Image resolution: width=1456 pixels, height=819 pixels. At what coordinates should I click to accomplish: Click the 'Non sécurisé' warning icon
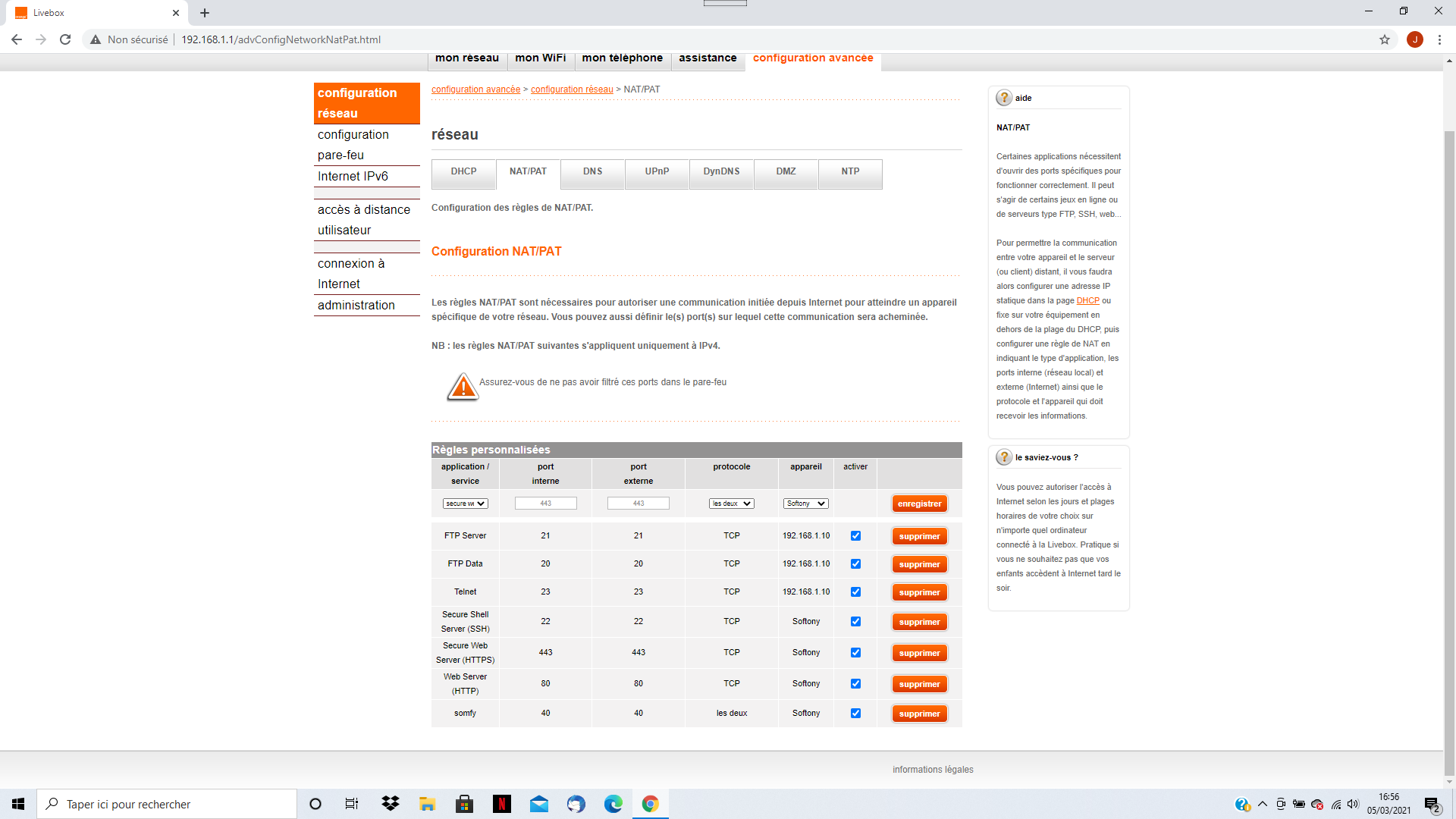click(96, 39)
